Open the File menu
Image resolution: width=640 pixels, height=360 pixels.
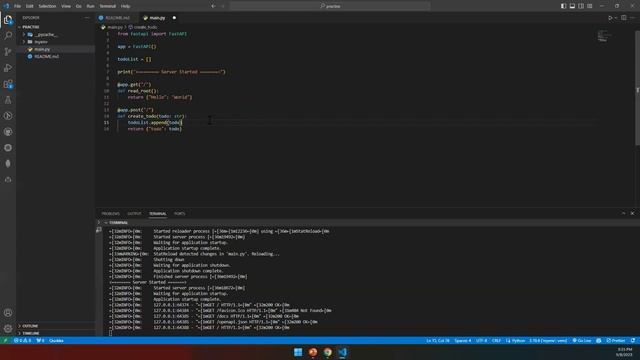tap(18, 6)
